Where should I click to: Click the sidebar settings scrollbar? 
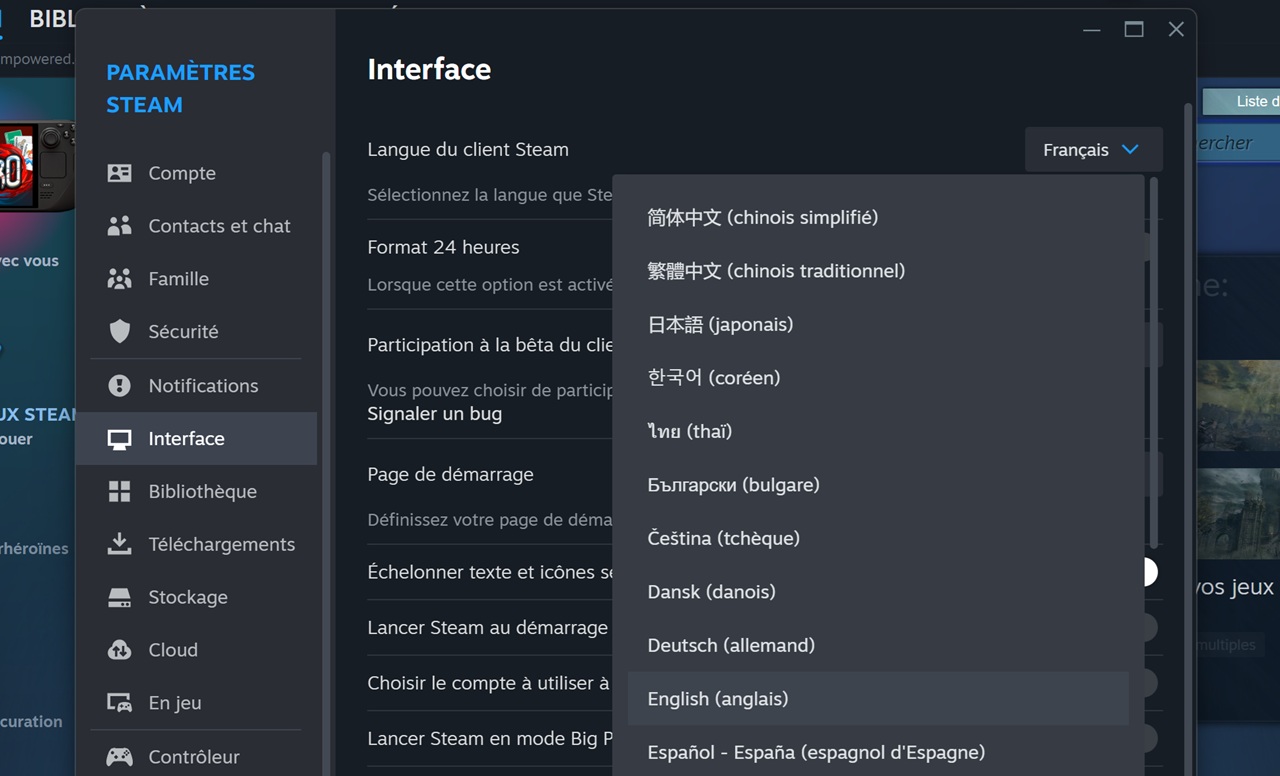click(325, 463)
